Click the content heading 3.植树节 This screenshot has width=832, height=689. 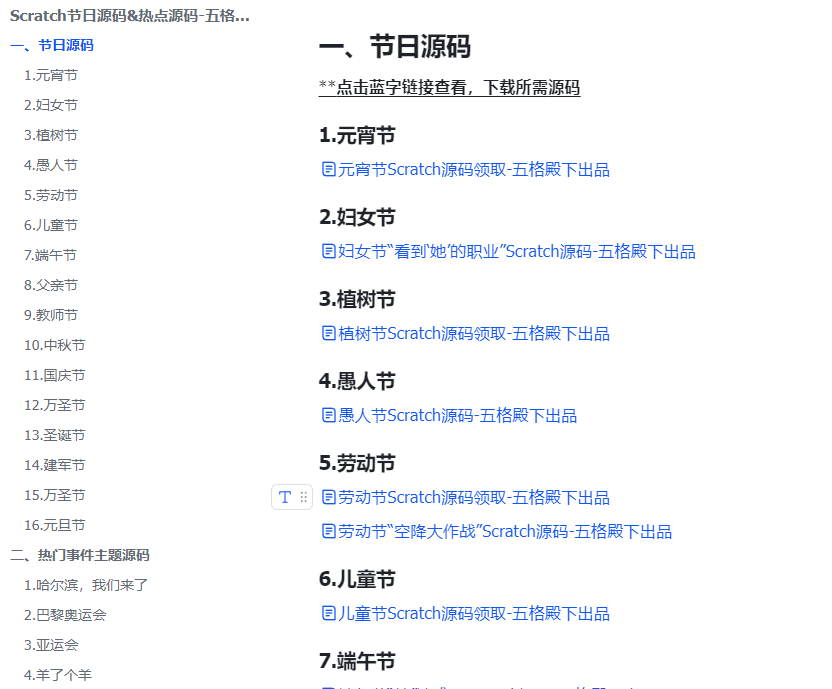pos(357,299)
